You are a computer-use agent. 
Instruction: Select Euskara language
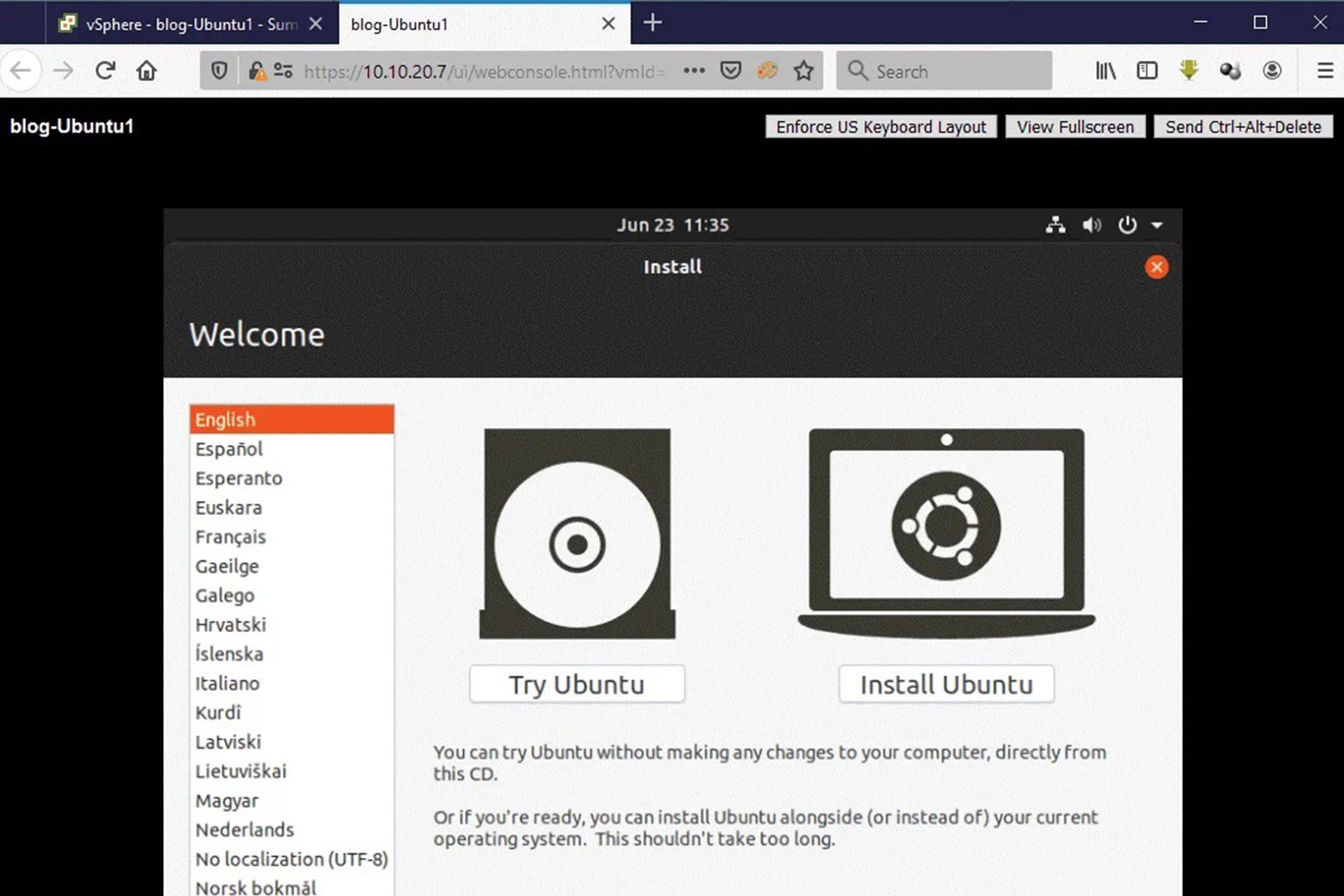(292, 507)
